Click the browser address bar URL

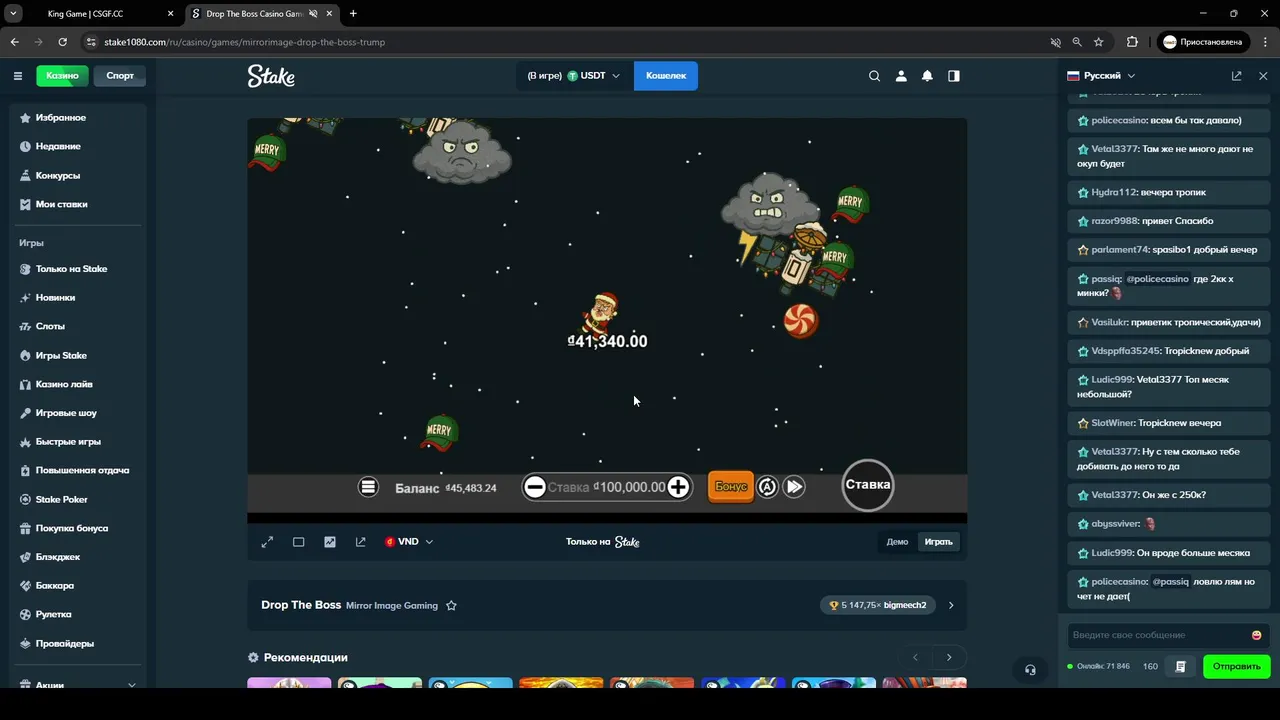245,42
